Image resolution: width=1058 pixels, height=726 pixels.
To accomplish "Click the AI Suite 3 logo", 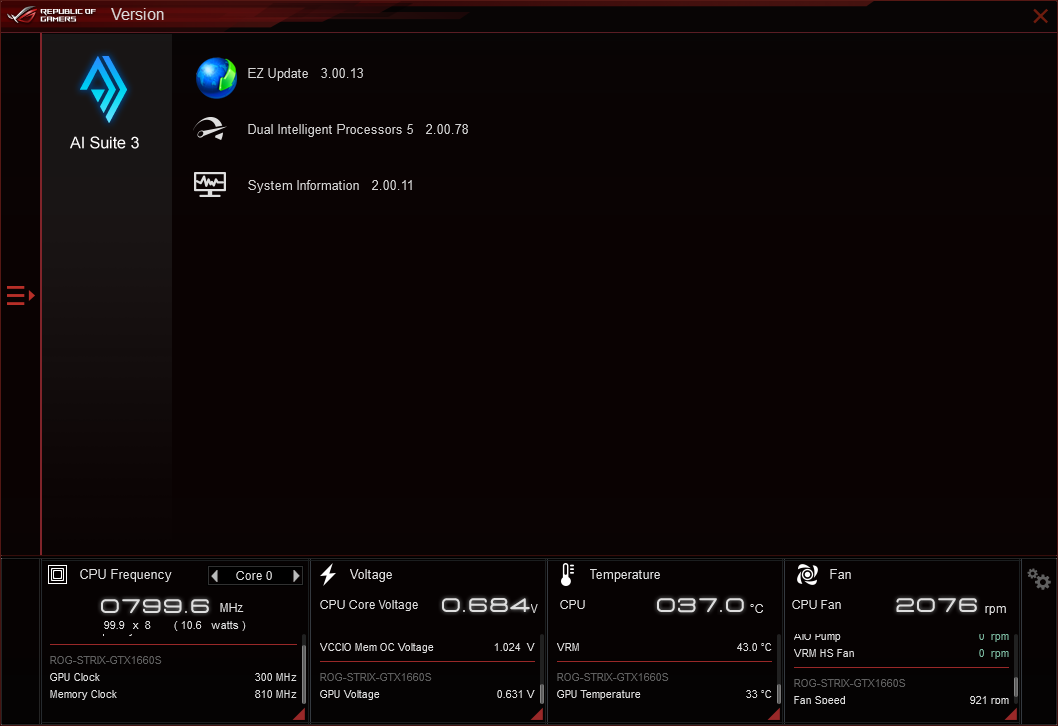I will pyautogui.click(x=104, y=90).
